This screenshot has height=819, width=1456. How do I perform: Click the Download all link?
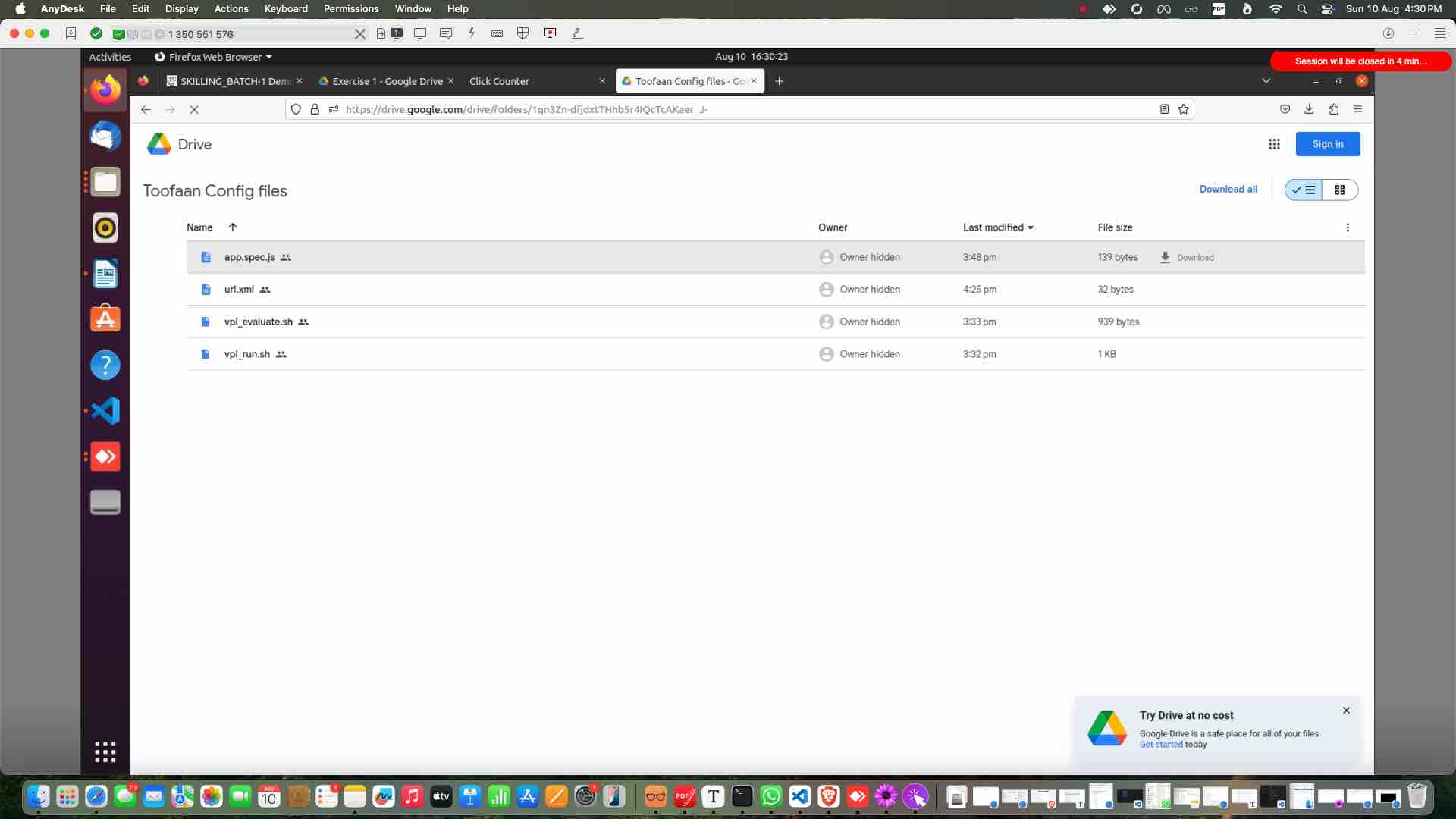(1228, 190)
